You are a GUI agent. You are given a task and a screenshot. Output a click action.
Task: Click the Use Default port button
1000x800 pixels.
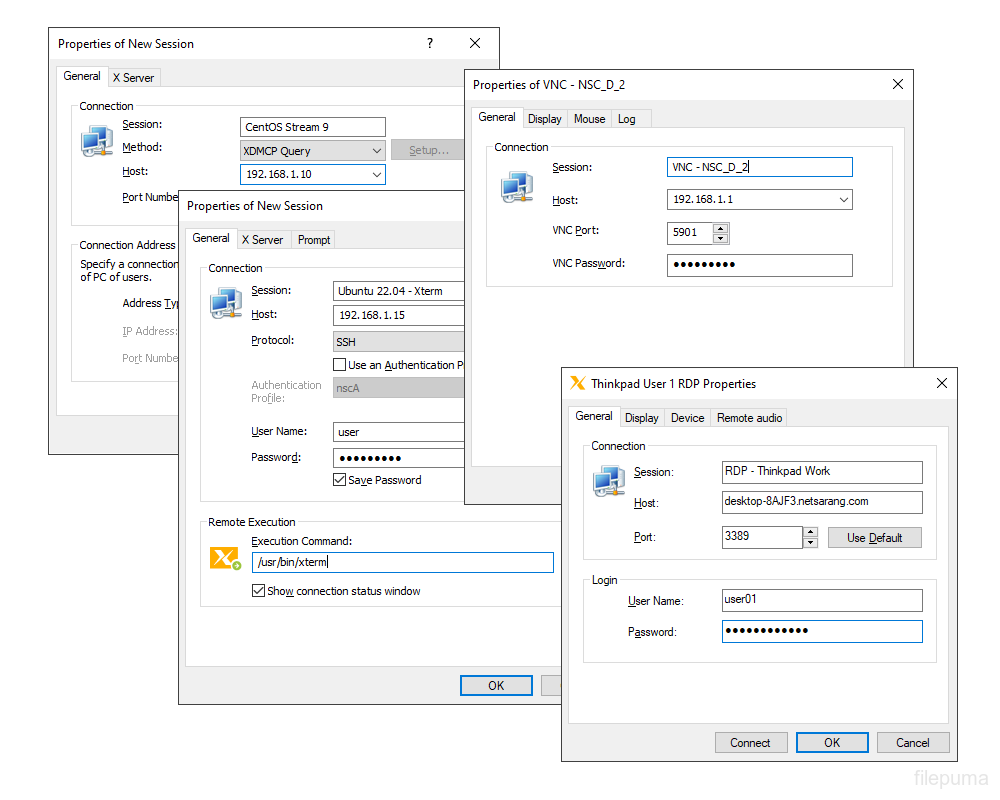pos(874,538)
